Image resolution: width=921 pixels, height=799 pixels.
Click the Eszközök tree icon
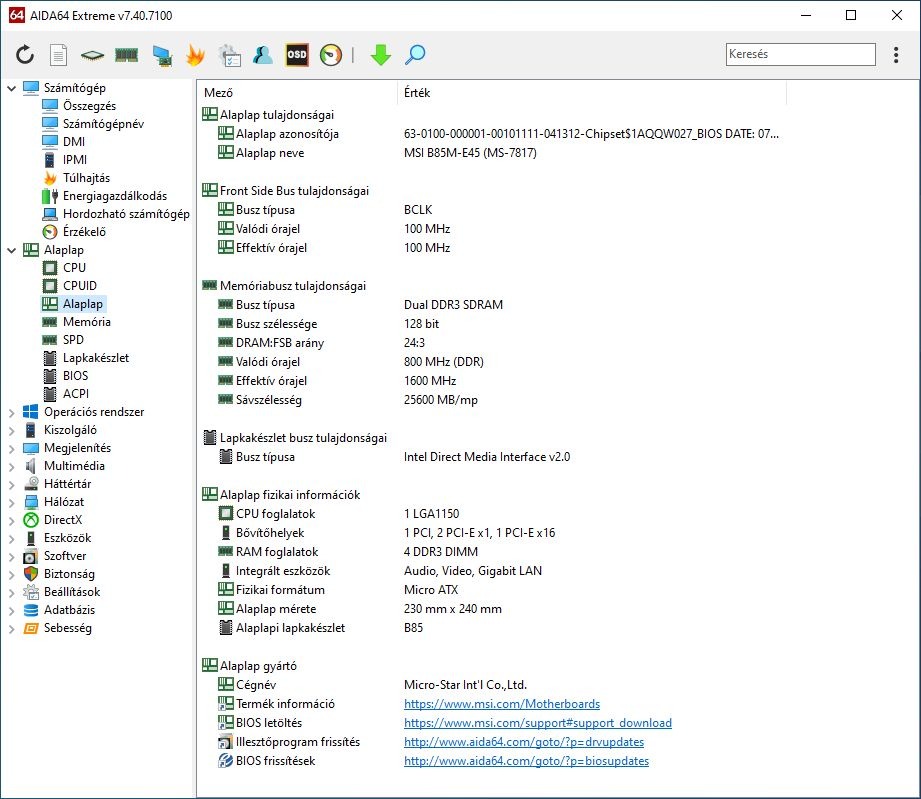pos(31,538)
